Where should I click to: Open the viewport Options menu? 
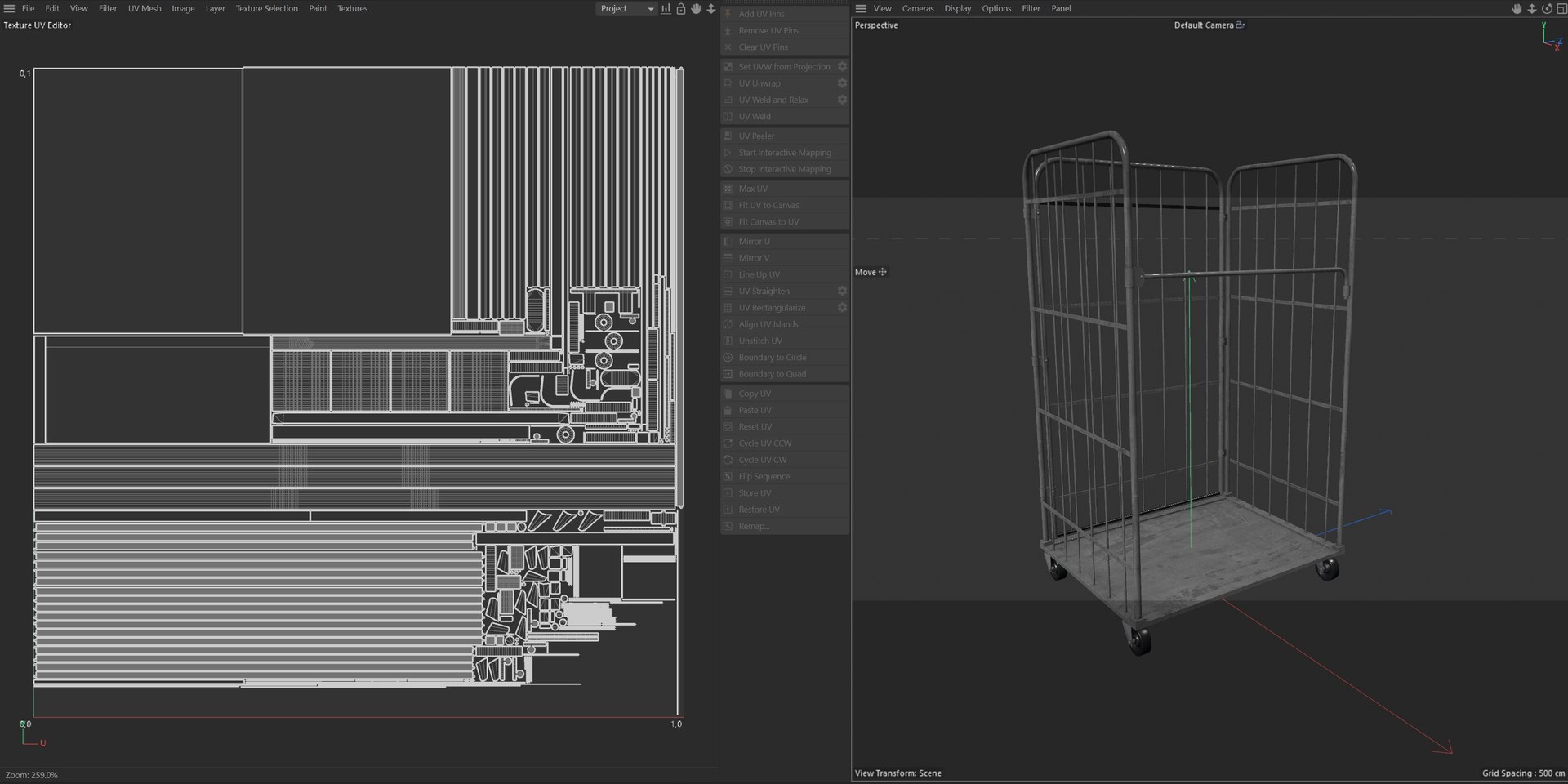coord(996,8)
